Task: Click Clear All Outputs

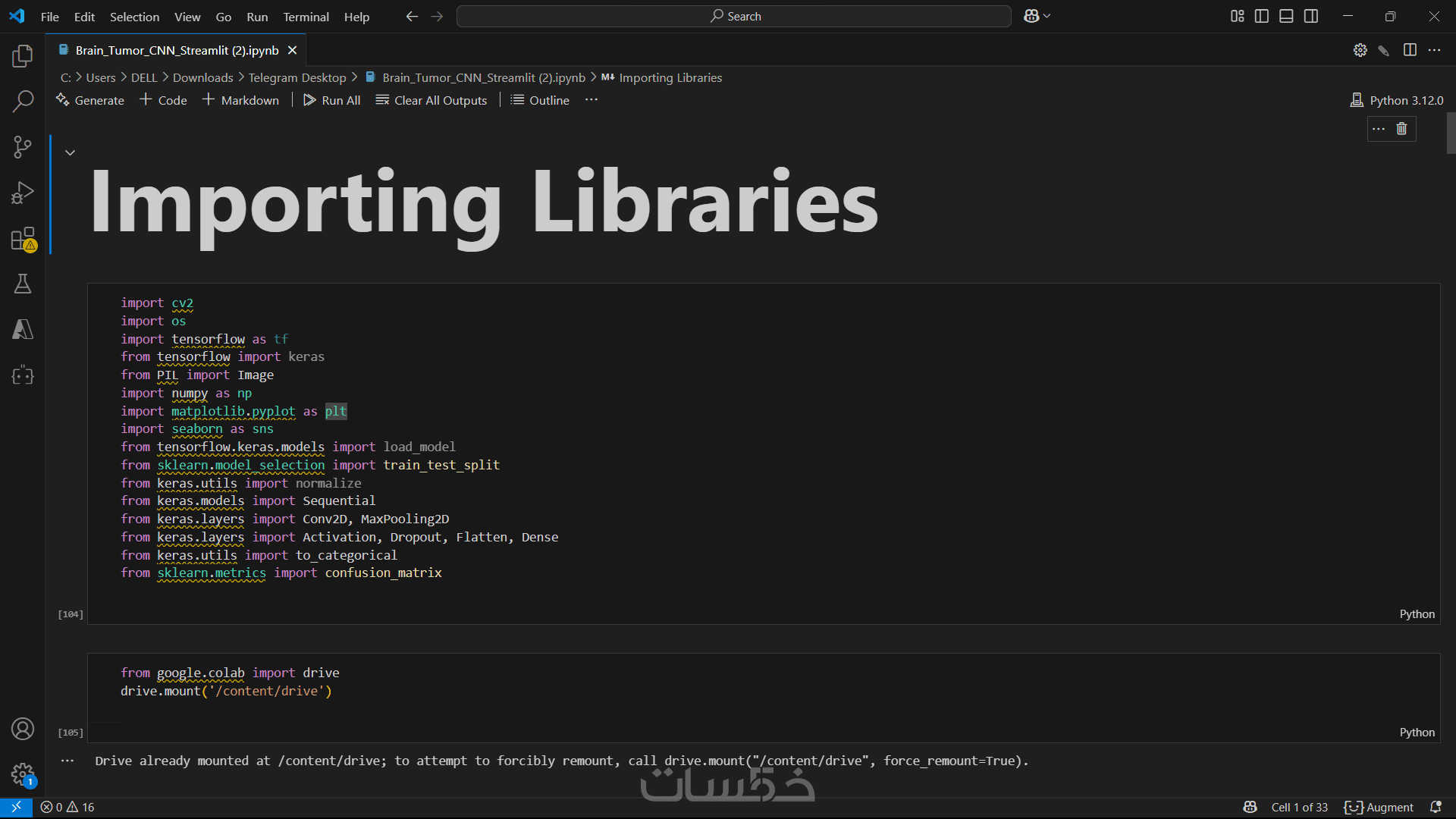Action: point(431,100)
